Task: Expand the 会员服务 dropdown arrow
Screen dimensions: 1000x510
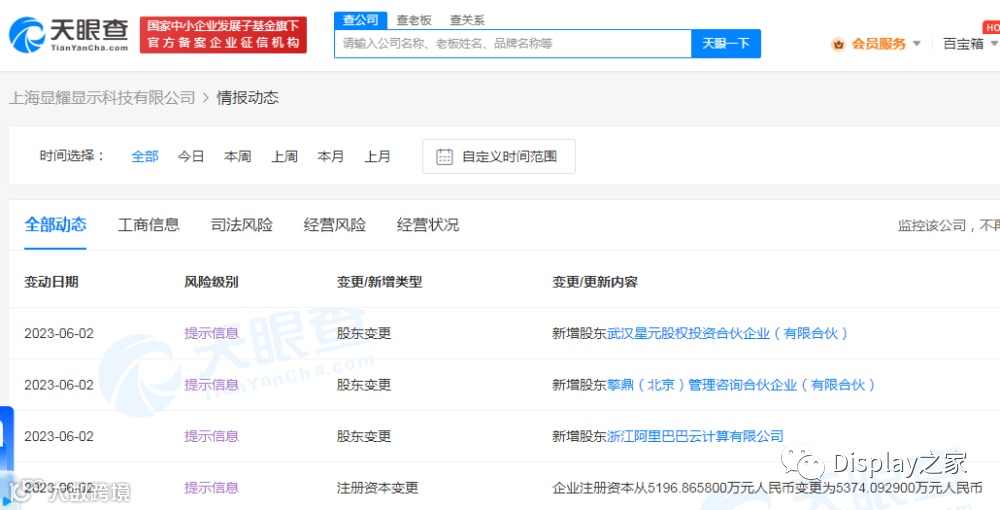Action: point(916,44)
